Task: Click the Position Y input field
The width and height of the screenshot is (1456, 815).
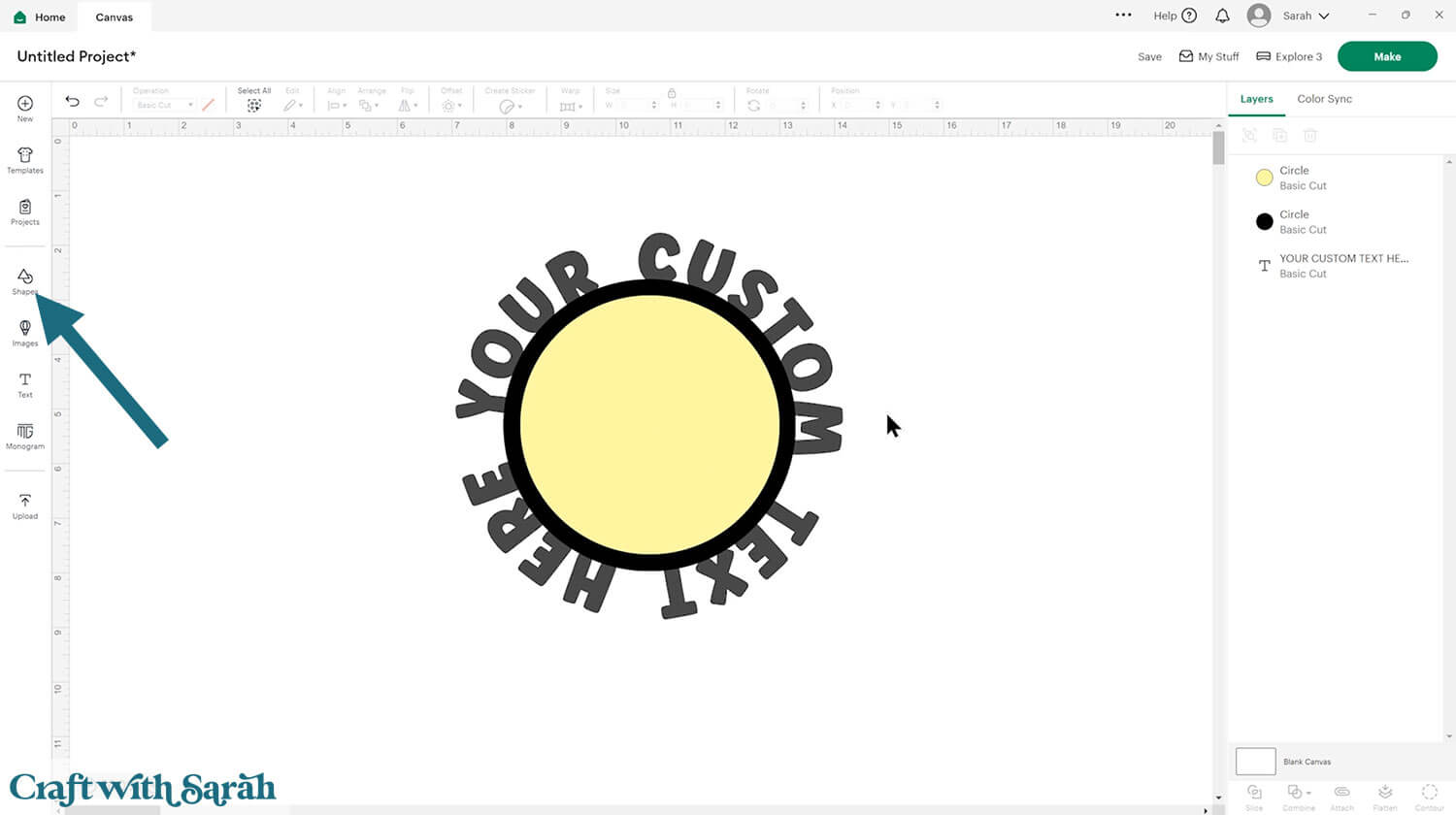Action: tap(917, 105)
